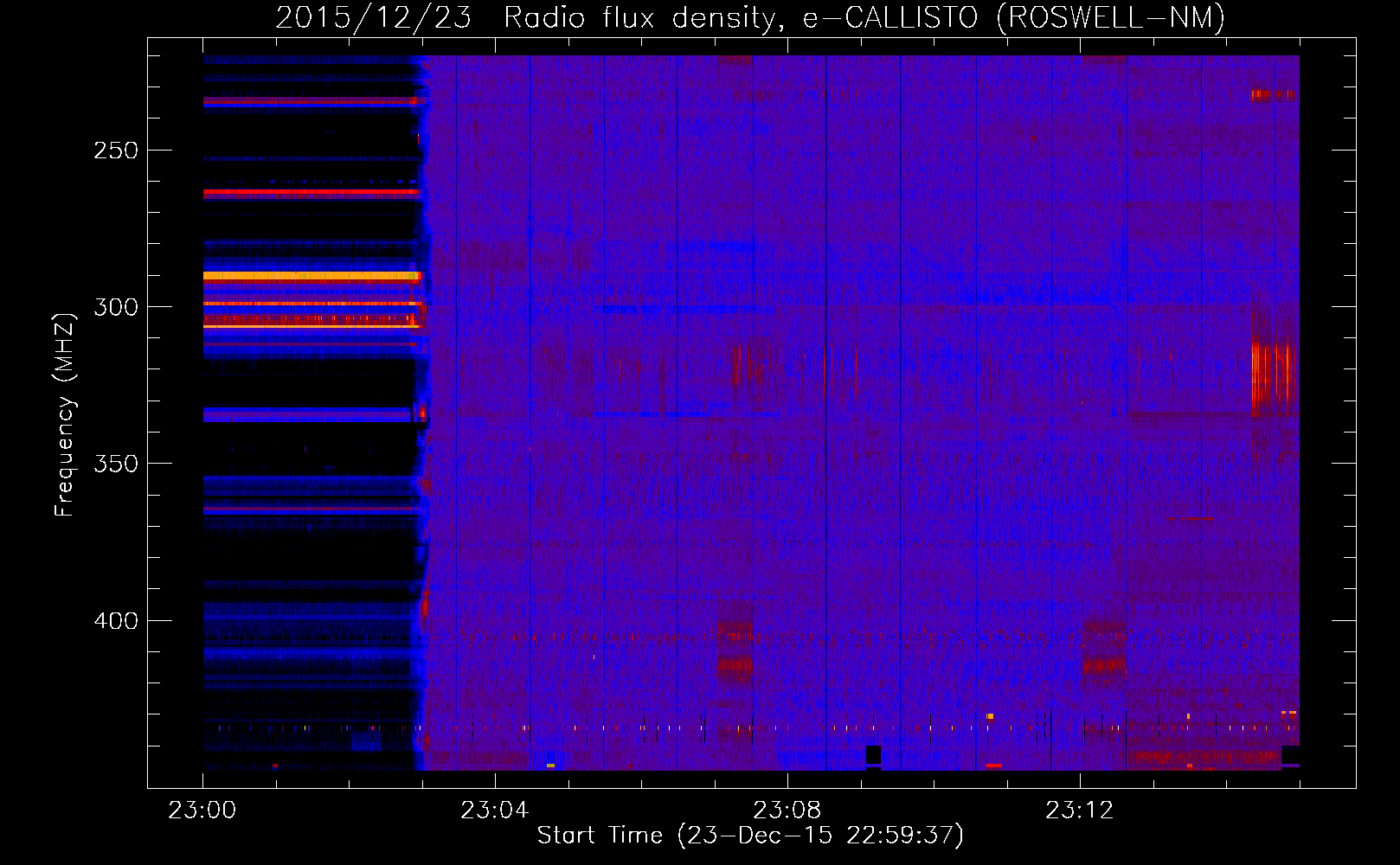Viewport: 1400px width, 865px height.
Task: Select the 400 frequency tick label
Action: point(116,621)
